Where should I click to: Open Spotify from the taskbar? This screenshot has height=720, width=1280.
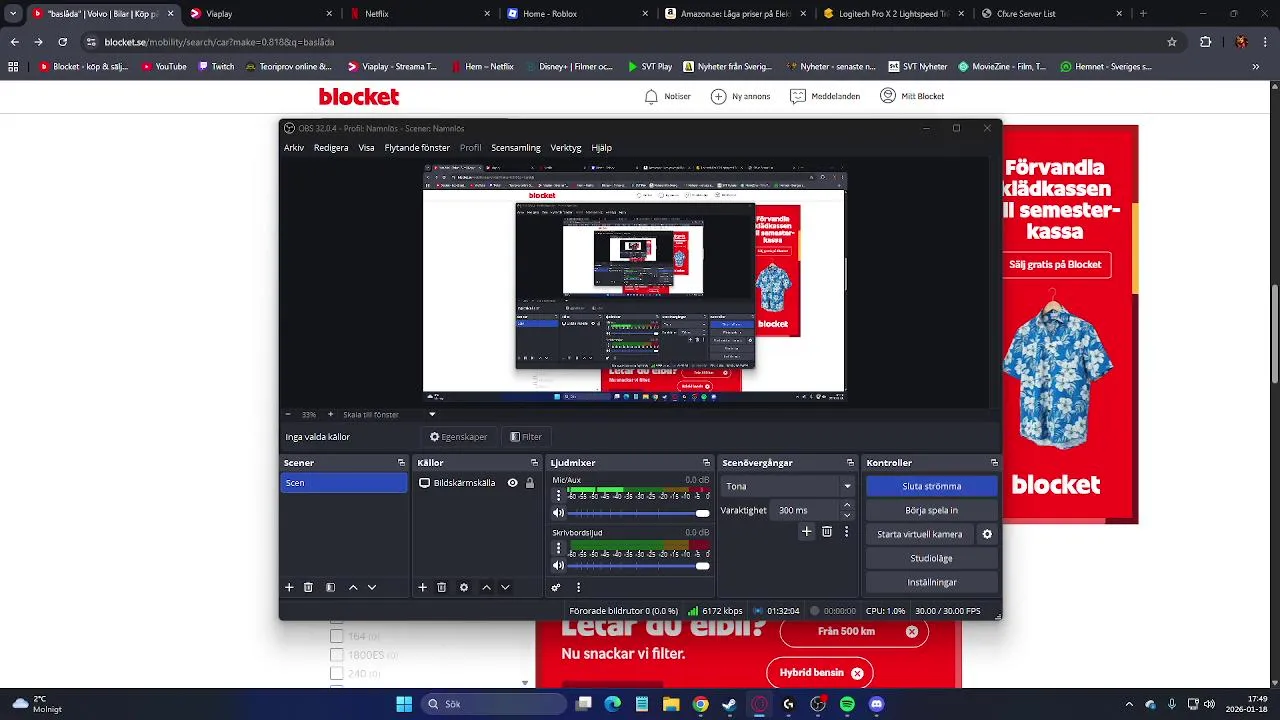point(847,704)
